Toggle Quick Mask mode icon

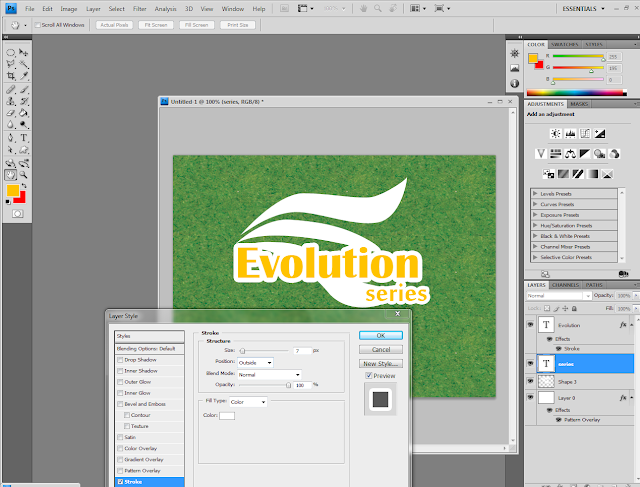point(18,213)
